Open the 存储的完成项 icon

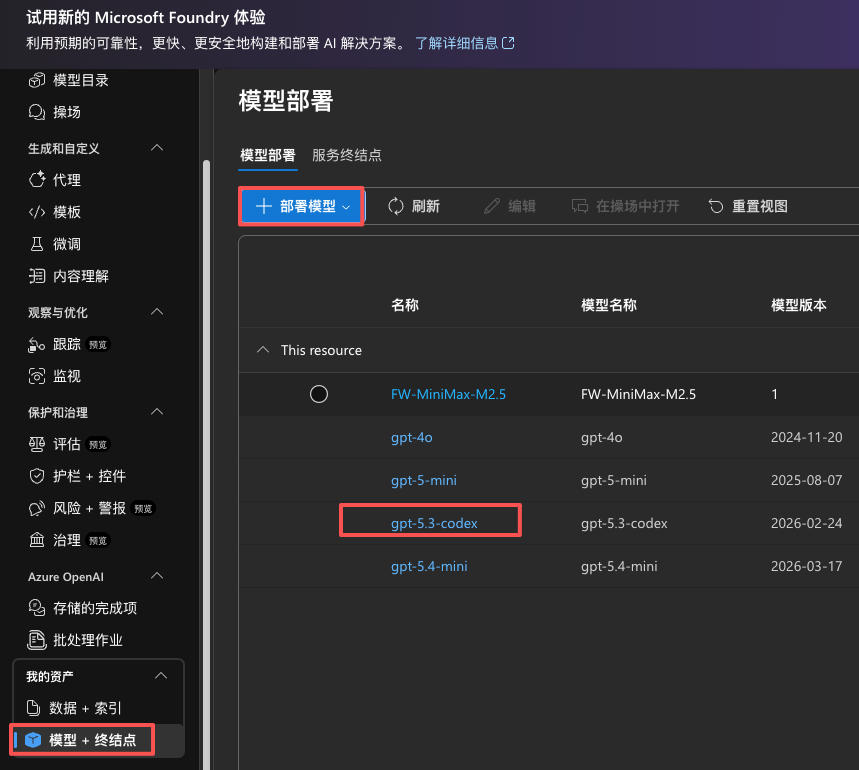37,608
